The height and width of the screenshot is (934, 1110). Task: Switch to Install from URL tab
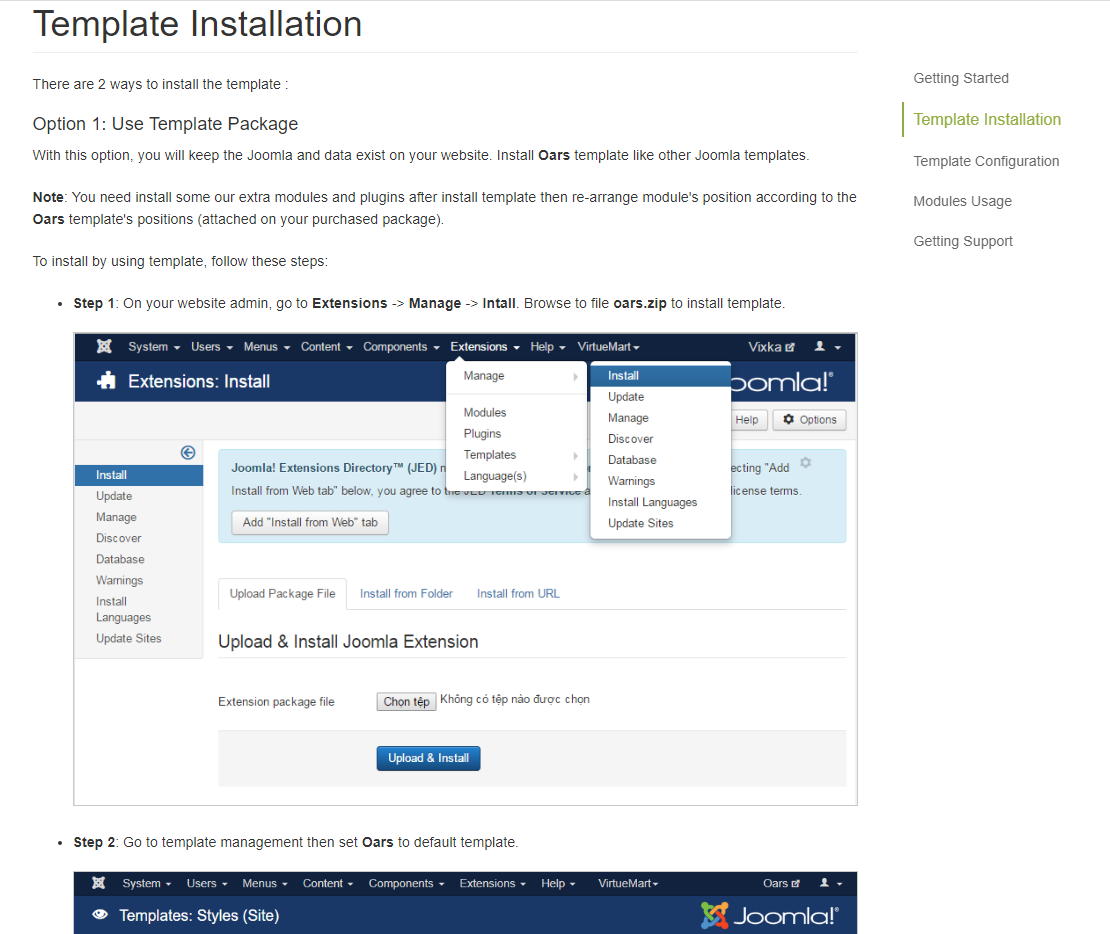[518, 593]
